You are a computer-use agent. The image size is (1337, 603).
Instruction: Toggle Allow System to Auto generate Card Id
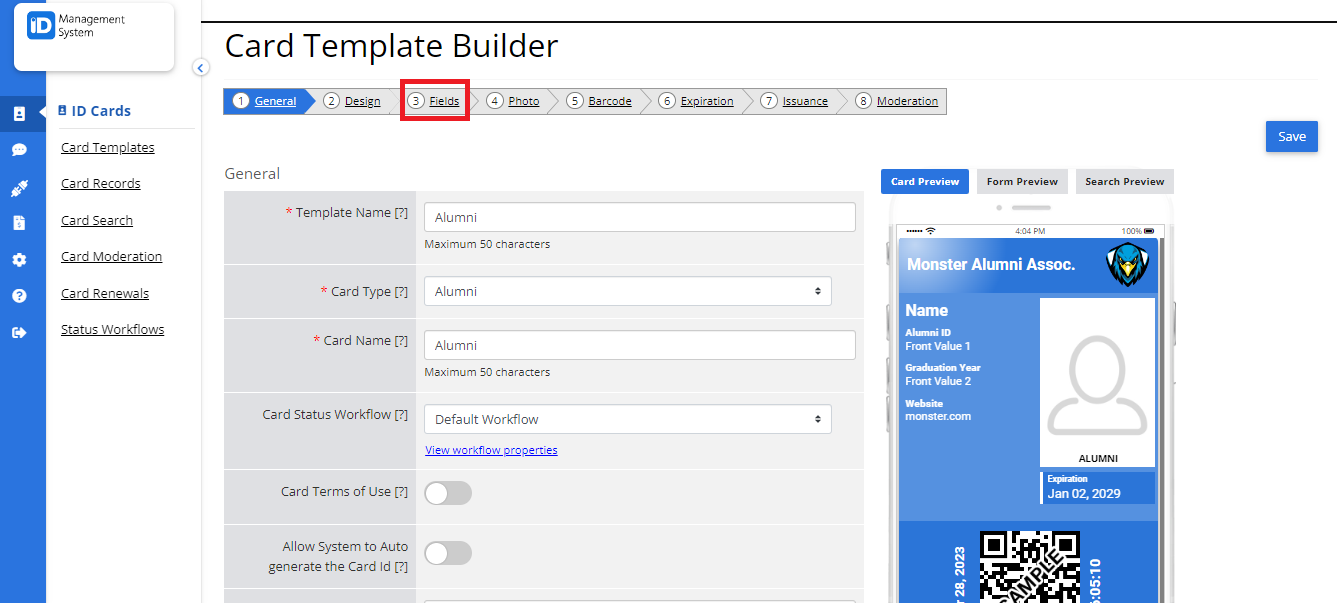point(448,553)
